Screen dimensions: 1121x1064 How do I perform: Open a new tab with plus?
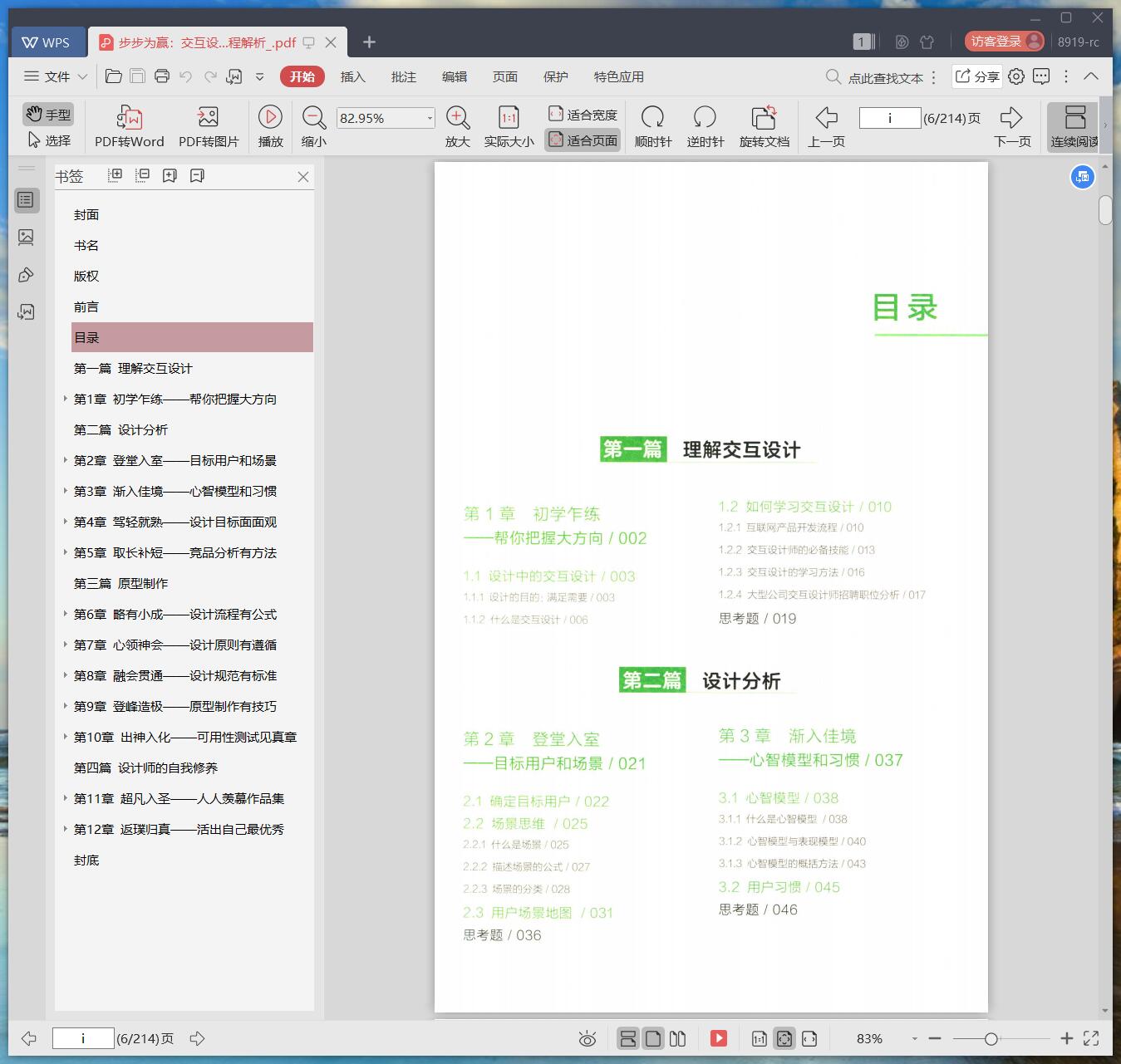370,42
